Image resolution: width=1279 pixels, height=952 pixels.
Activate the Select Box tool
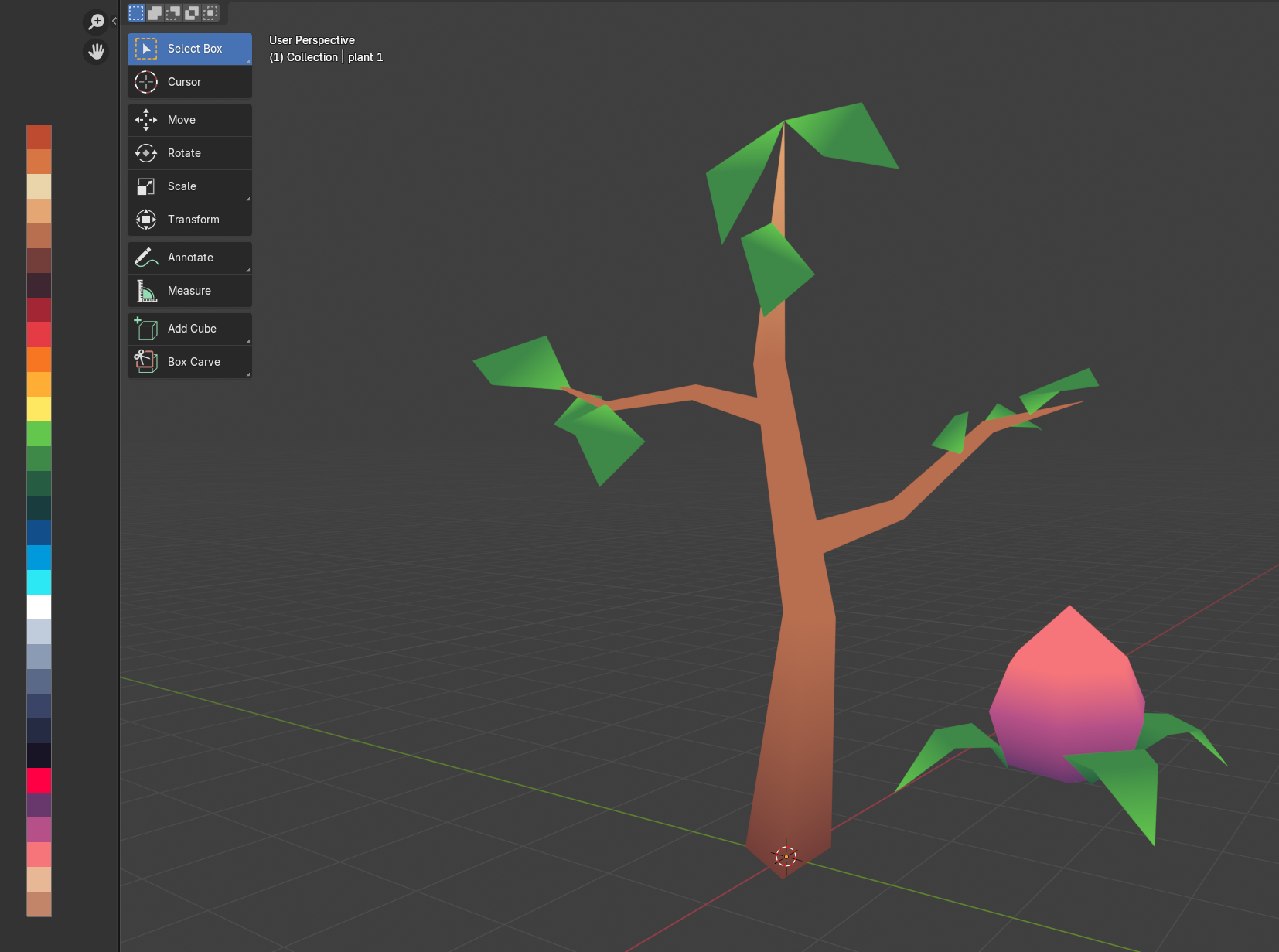(x=189, y=49)
